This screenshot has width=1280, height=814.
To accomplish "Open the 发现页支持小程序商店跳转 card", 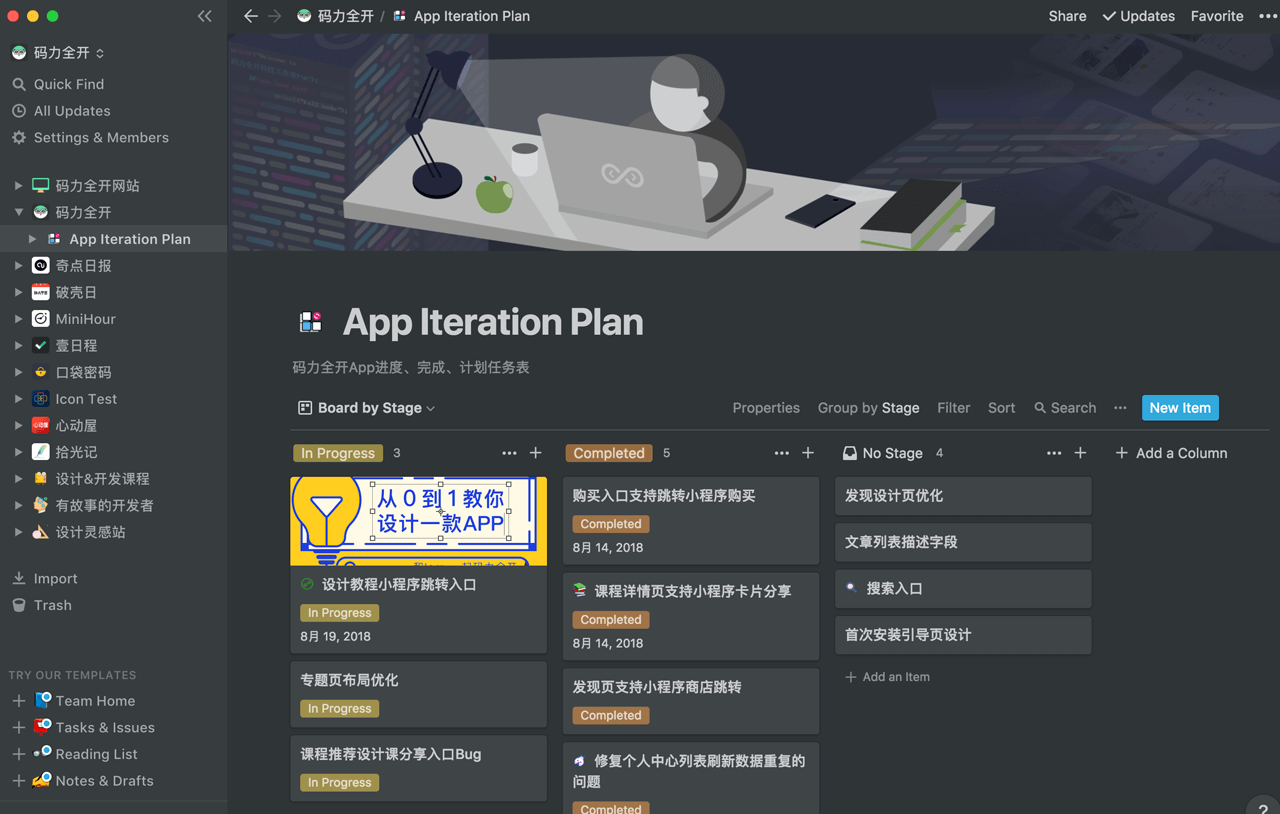I will 691,702.
